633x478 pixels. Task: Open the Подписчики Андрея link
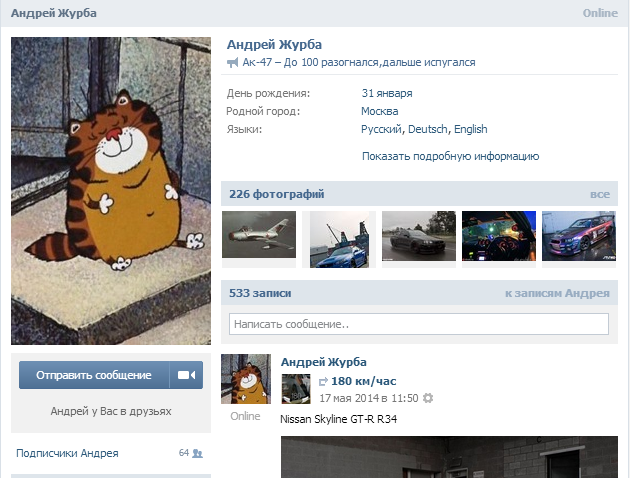click(67, 453)
